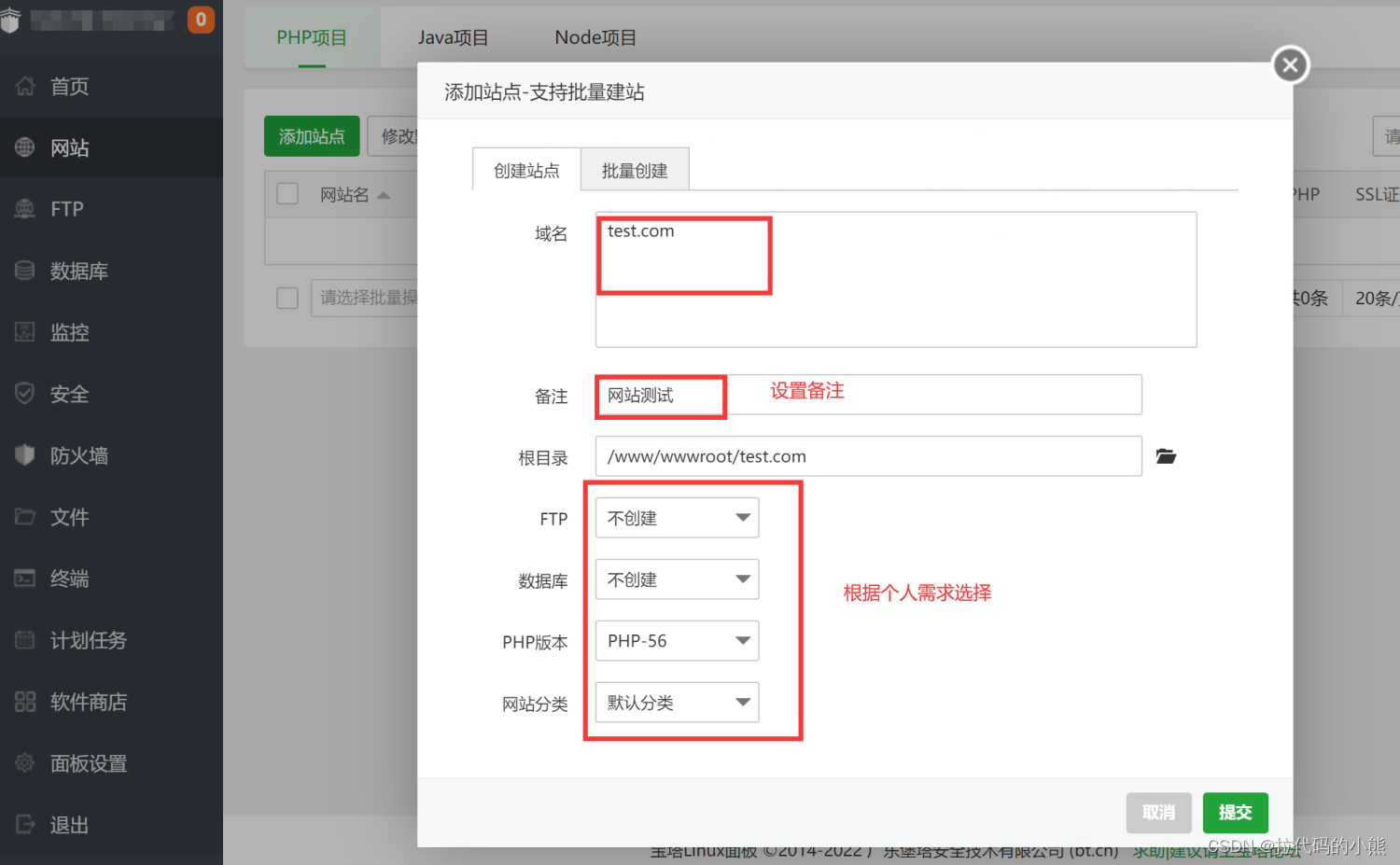
Task: Submit the new site with 提交
Action: [1235, 812]
